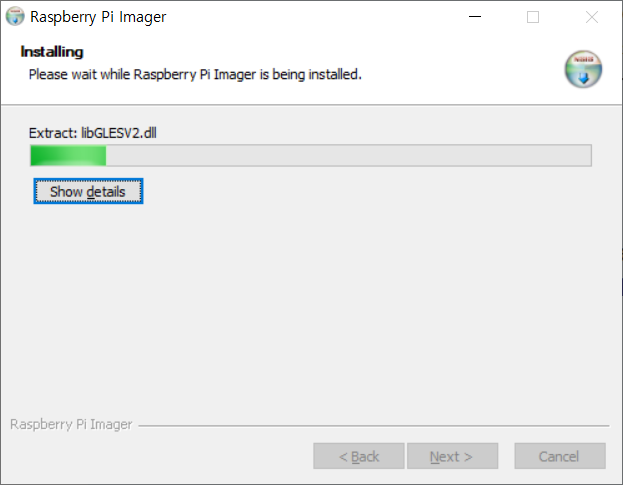Close the installer with the X button
The width and height of the screenshot is (623, 485).
click(x=592, y=17)
